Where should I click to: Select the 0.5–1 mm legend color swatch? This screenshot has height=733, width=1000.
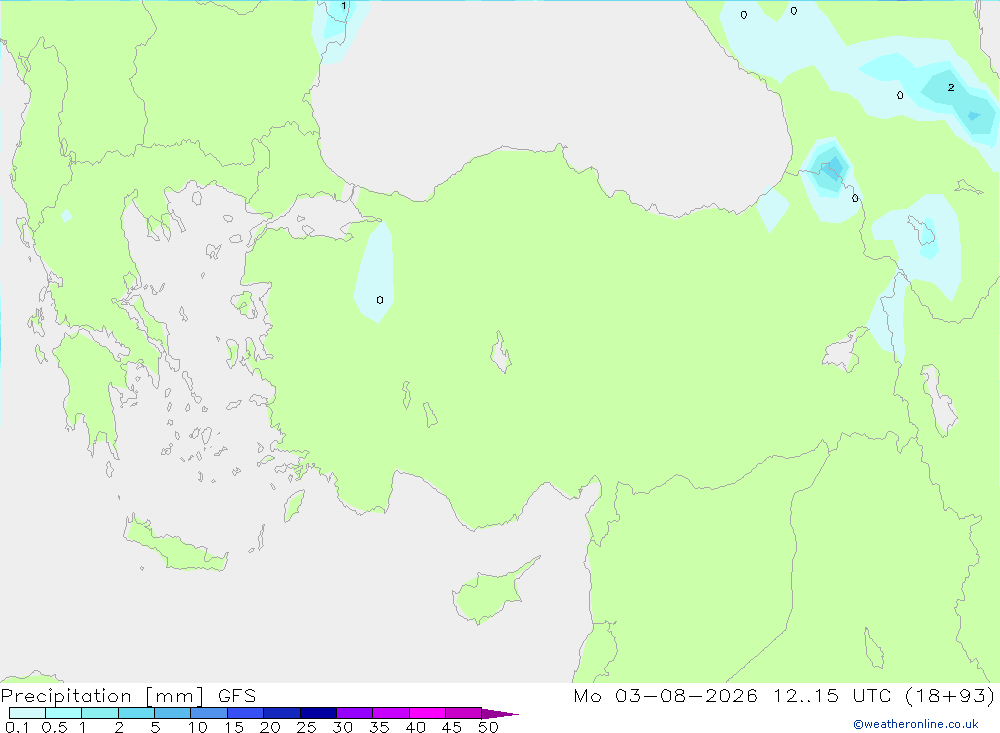64,713
